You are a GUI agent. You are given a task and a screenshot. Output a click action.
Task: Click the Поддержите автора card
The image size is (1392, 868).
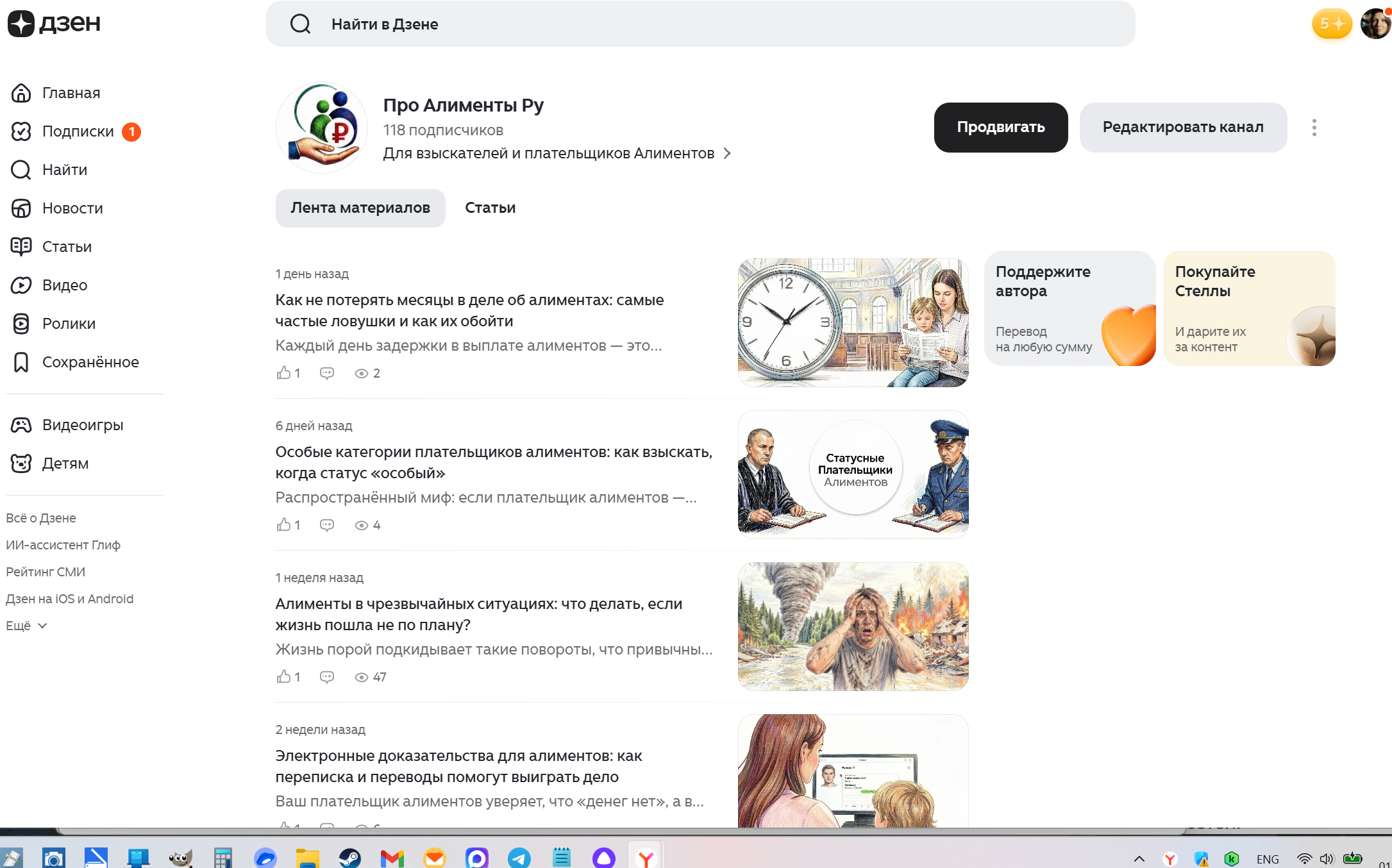(1069, 308)
